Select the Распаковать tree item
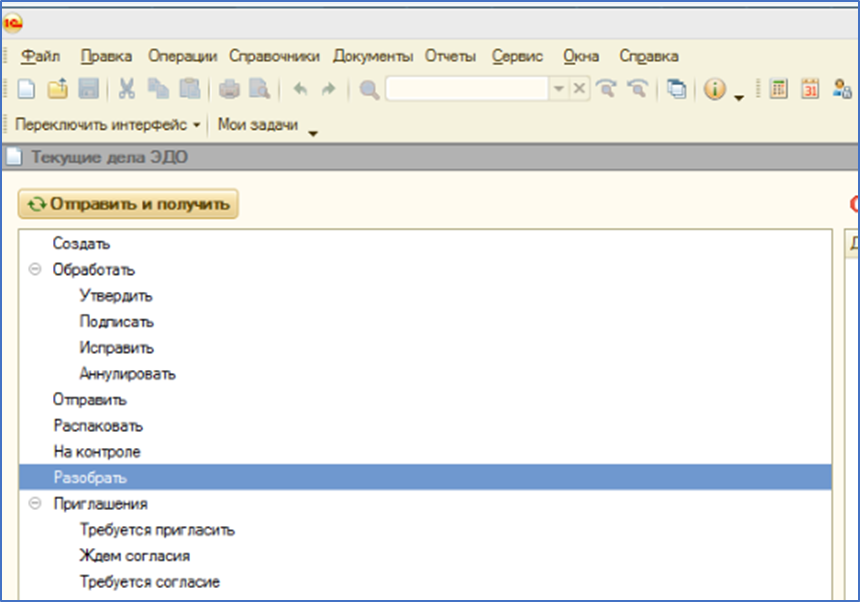Image resolution: width=860 pixels, height=602 pixels. tap(98, 425)
